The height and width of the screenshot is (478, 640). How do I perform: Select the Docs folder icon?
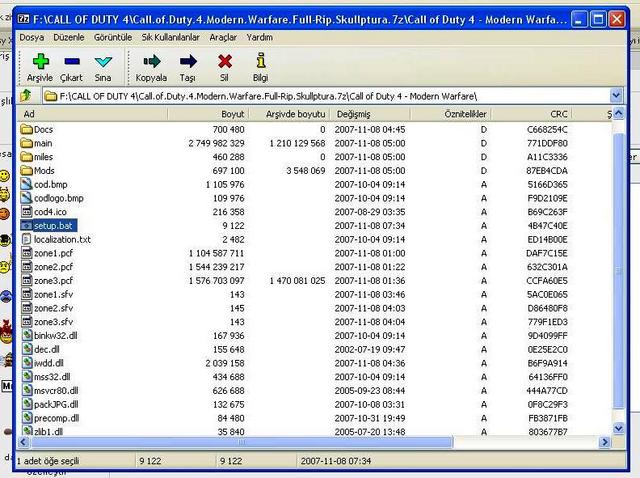[27, 129]
